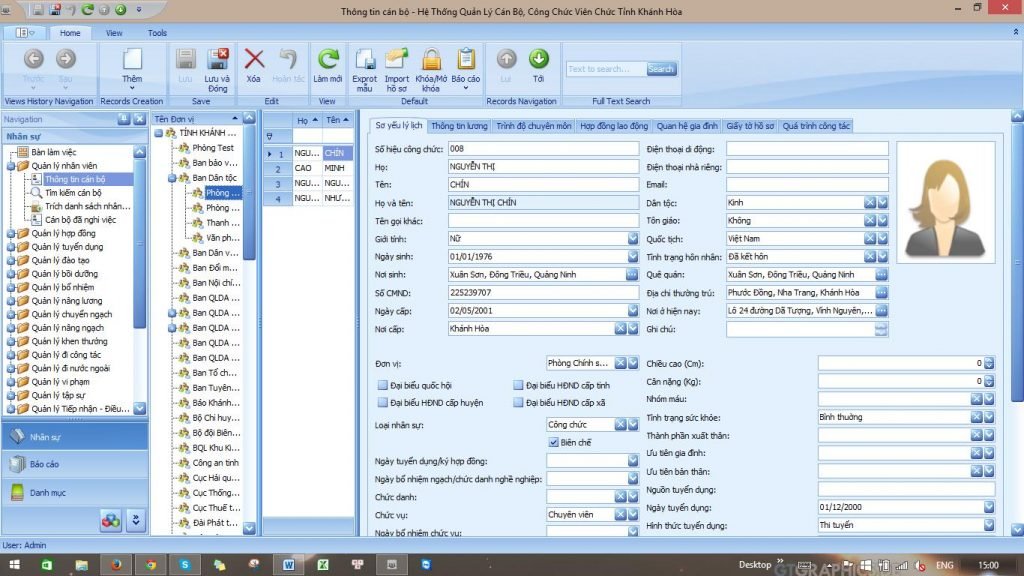Image resolution: width=1024 pixels, height=576 pixels.
Task: Click the Làm mới refresh icon
Action: 328,60
